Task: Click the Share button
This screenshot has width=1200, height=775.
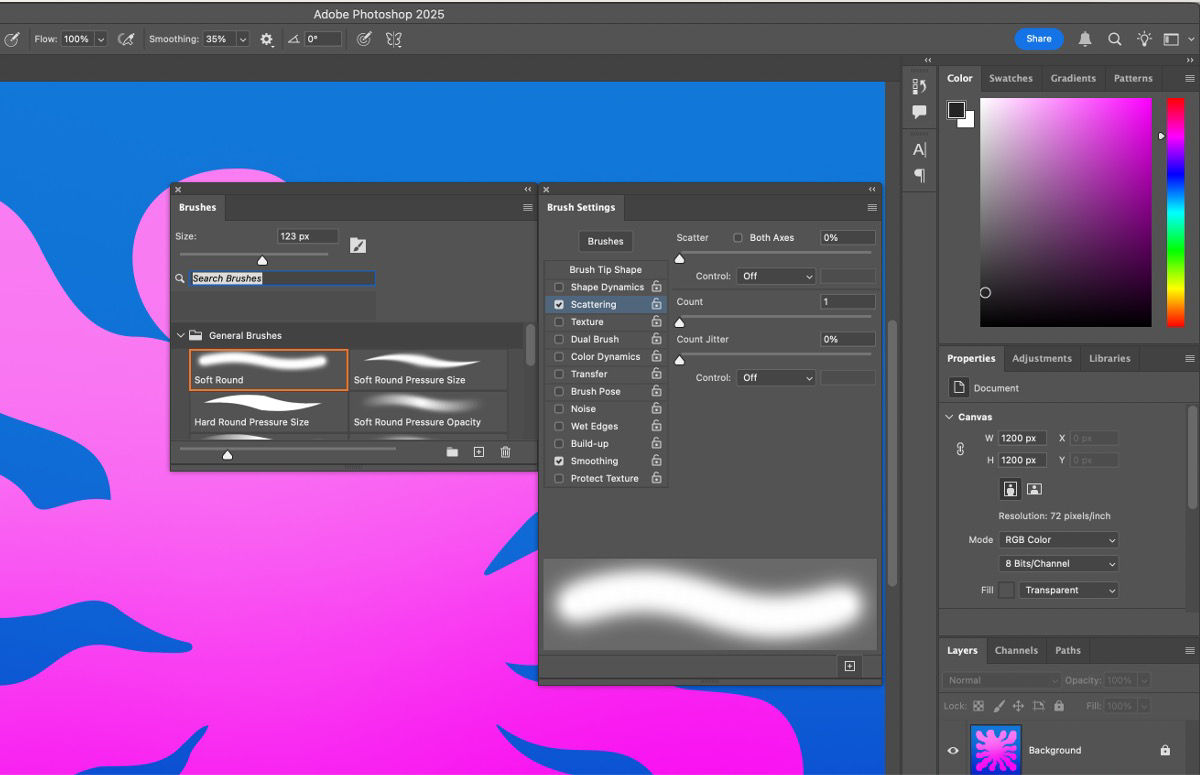Action: [x=1038, y=38]
